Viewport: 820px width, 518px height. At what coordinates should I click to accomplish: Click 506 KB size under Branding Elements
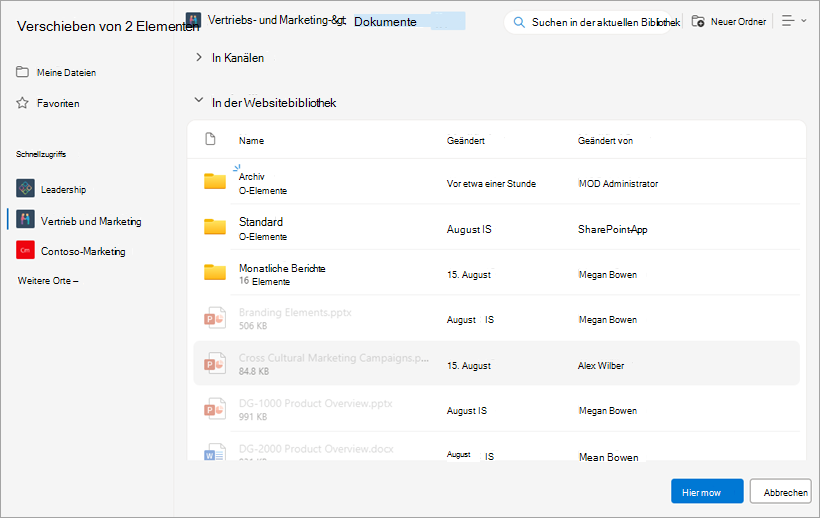point(253,326)
